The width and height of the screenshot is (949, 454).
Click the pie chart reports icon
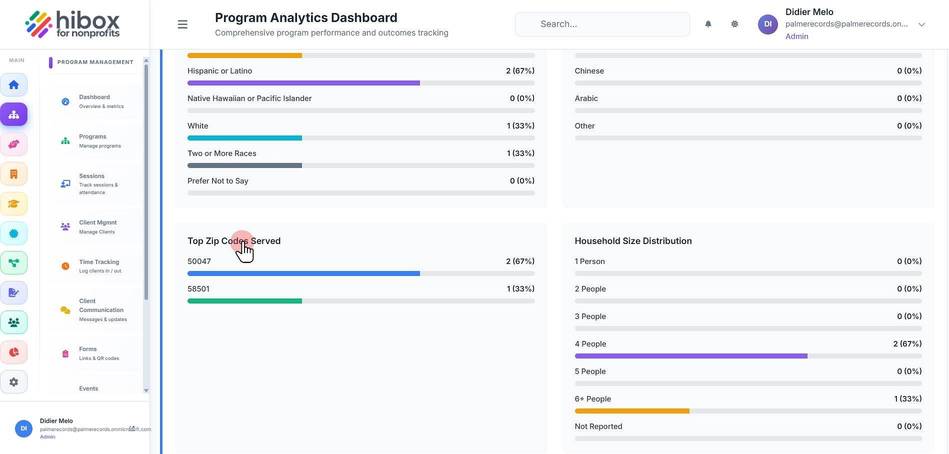[13, 352]
